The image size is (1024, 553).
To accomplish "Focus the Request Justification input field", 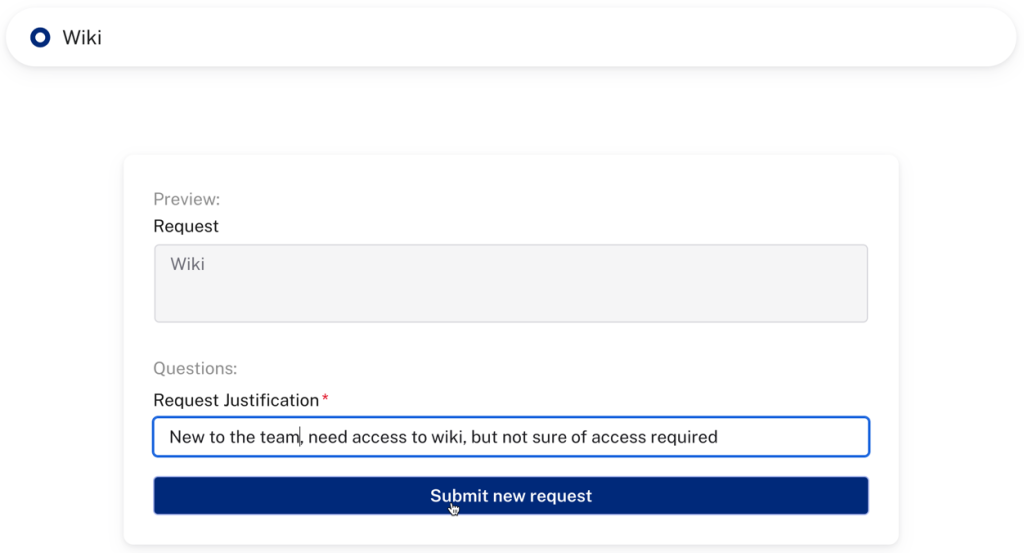I will 510,437.
